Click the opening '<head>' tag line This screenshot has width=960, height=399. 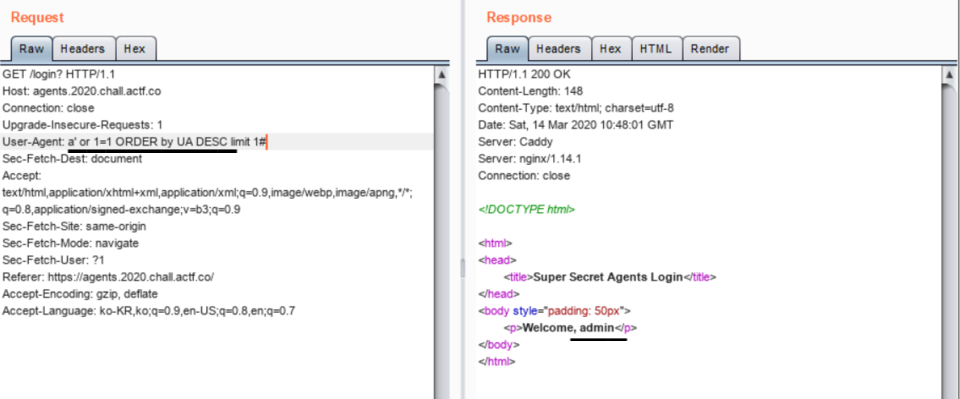pos(497,260)
